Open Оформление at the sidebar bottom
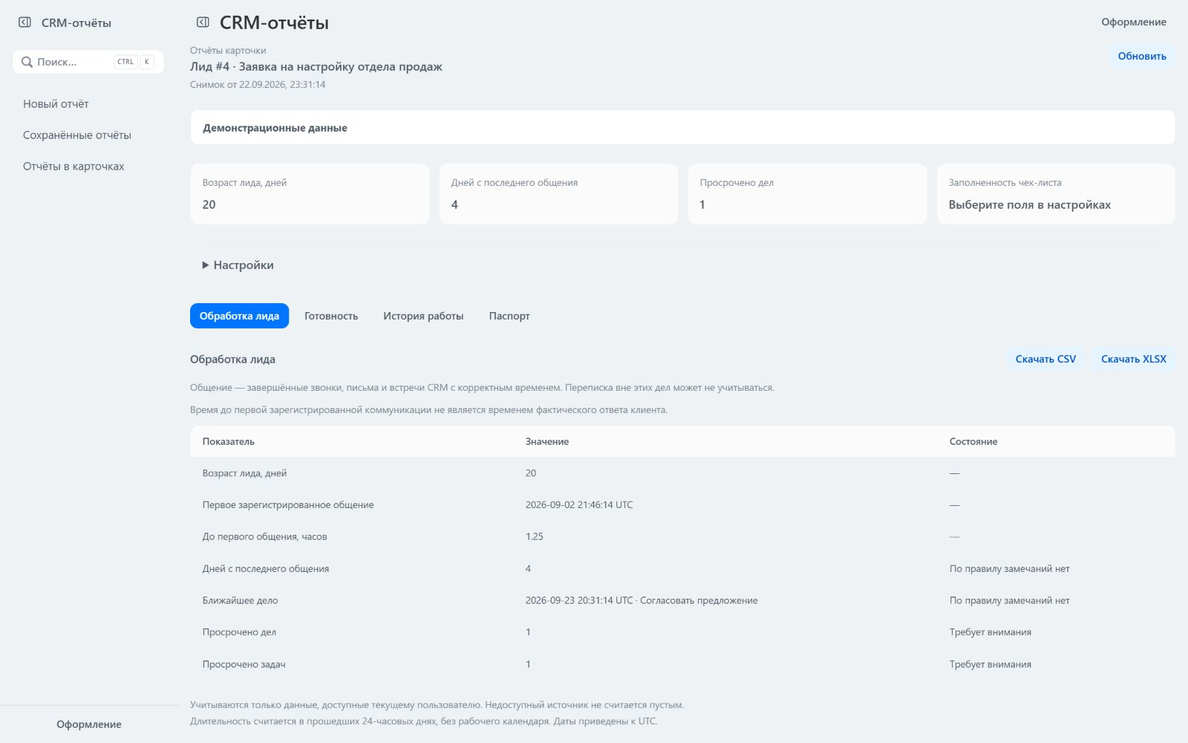Image resolution: width=1188 pixels, height=743 pixels. click(89, 724)
